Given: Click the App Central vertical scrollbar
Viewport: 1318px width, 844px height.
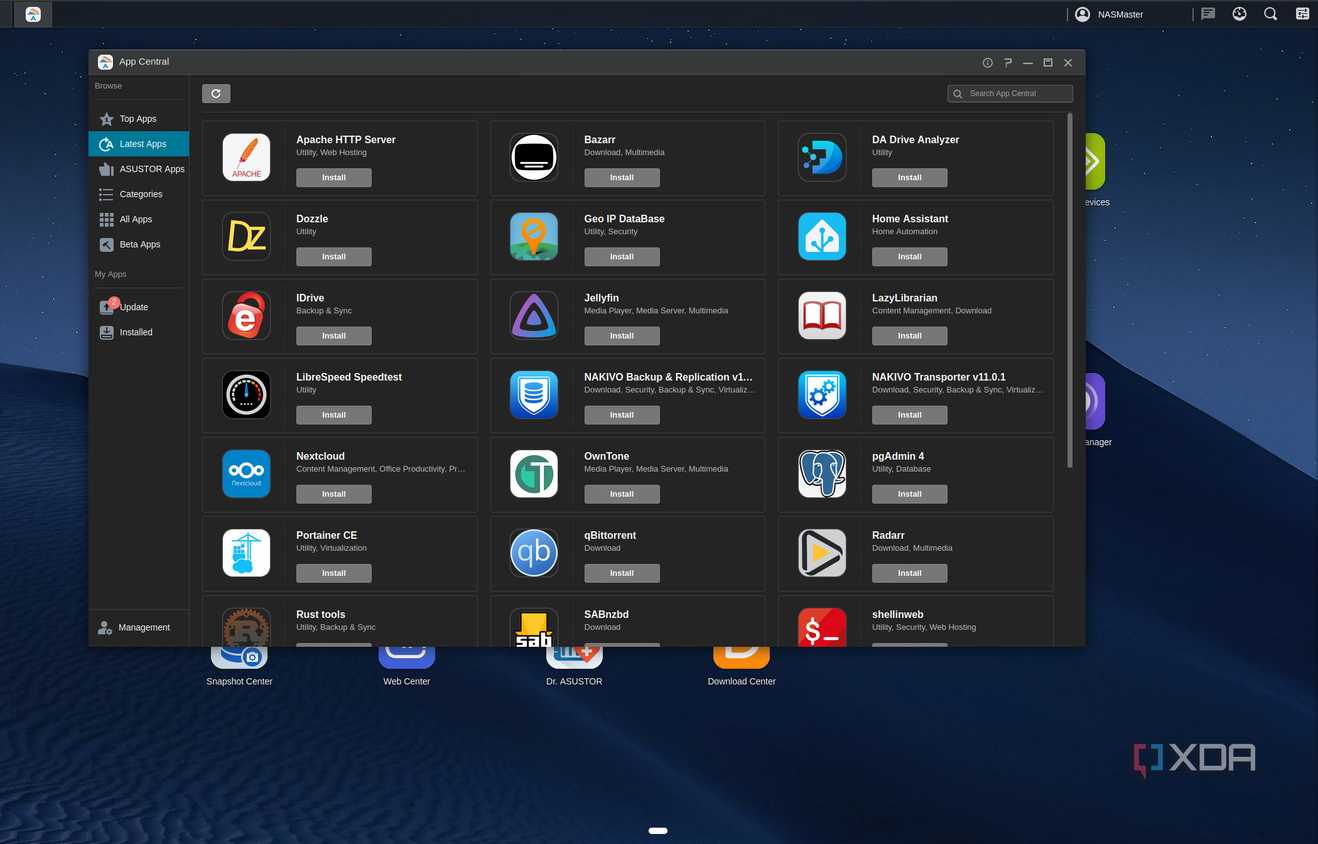Looking at the screenshot, I should [x=1070, y=290].
